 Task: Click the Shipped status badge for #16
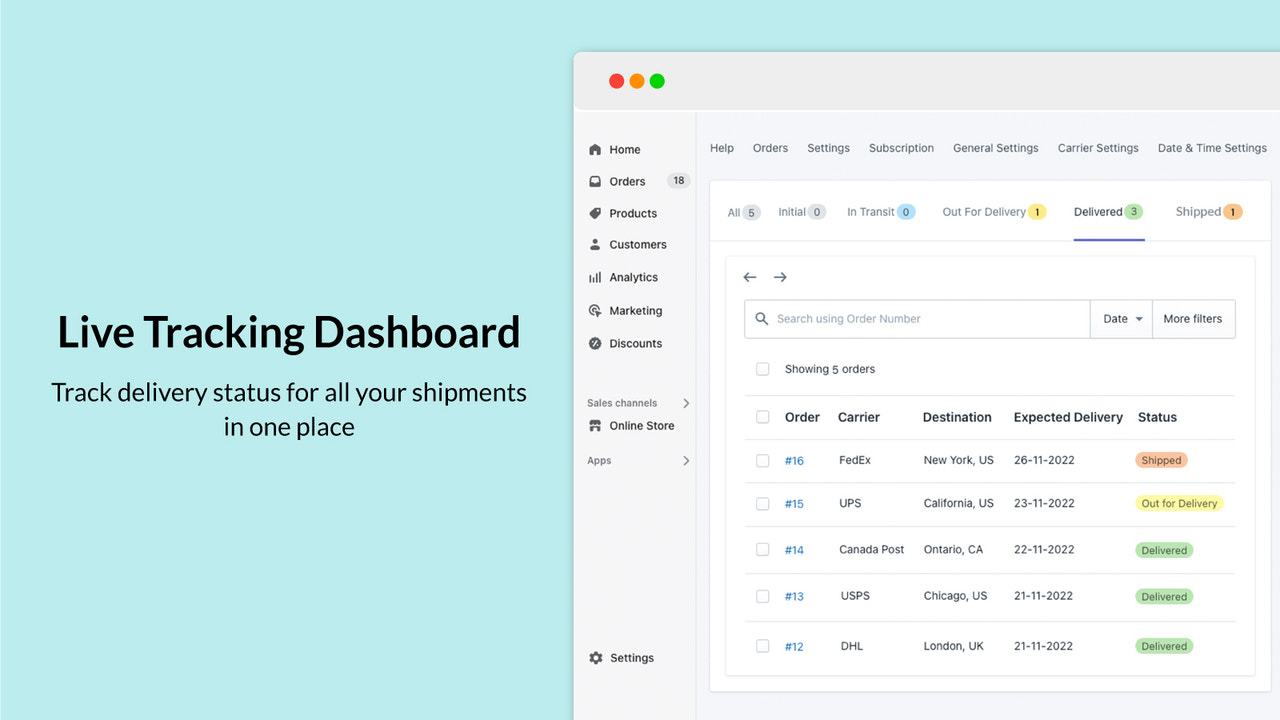click(1161, 461)
